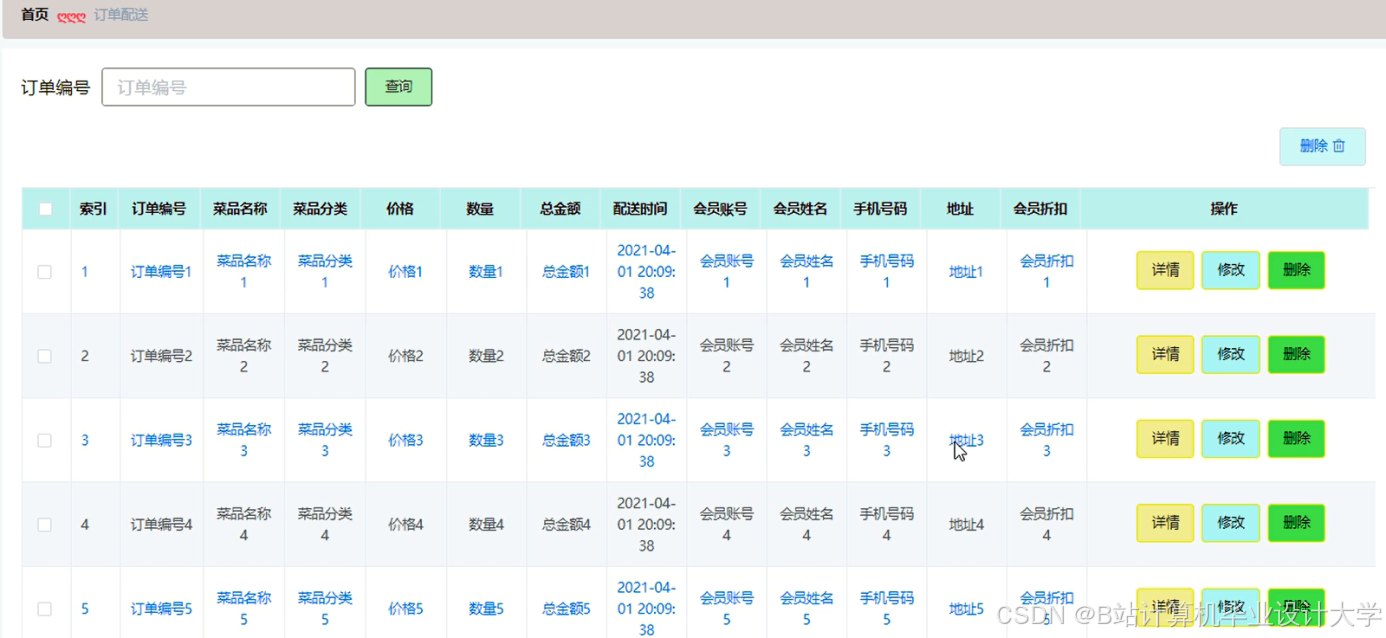Click the cell 总金额1
1386x638 pixels.
[x=566, y=272]
